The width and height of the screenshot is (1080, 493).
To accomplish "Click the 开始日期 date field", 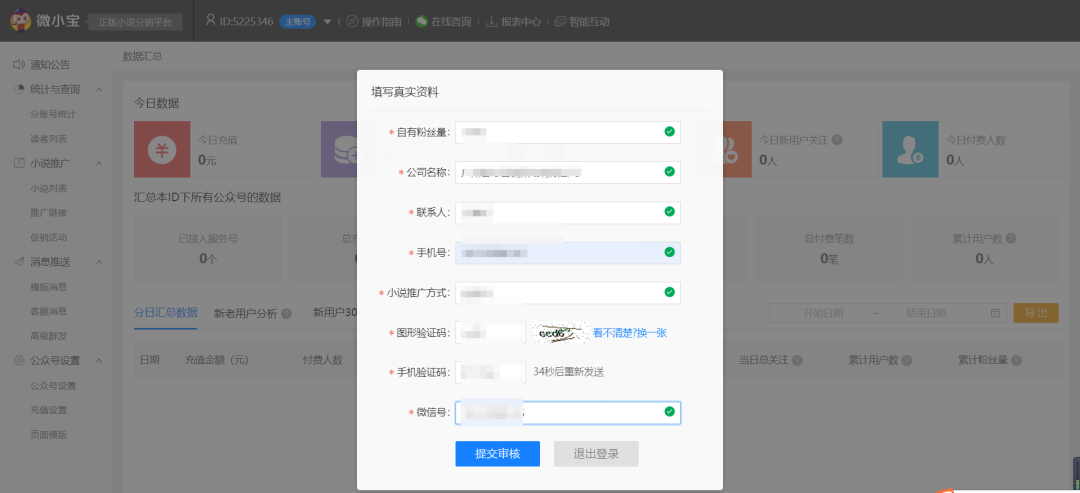I will click(x=822, y=313).
